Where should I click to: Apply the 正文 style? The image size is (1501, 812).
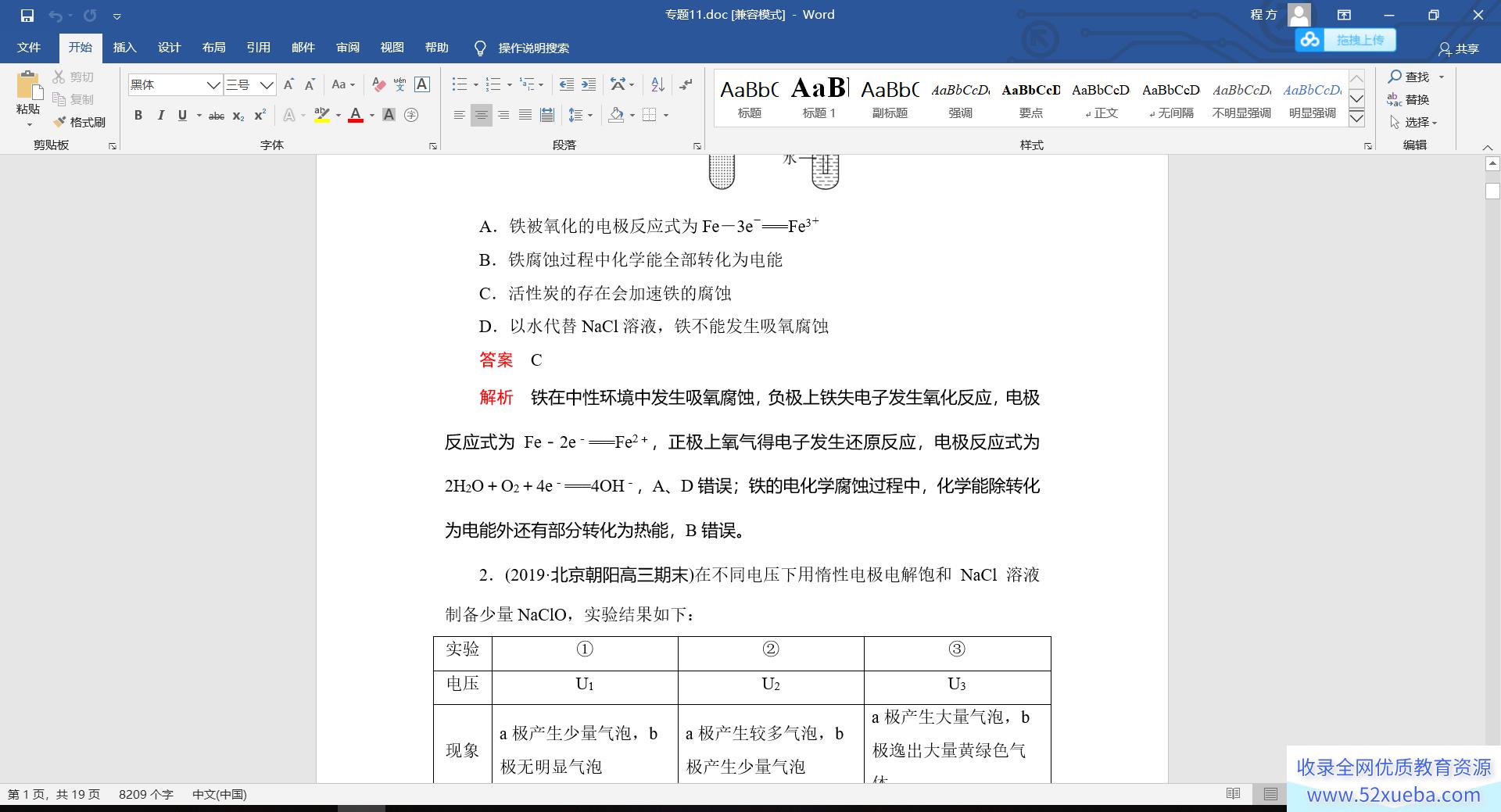(x=1101, y=98)
